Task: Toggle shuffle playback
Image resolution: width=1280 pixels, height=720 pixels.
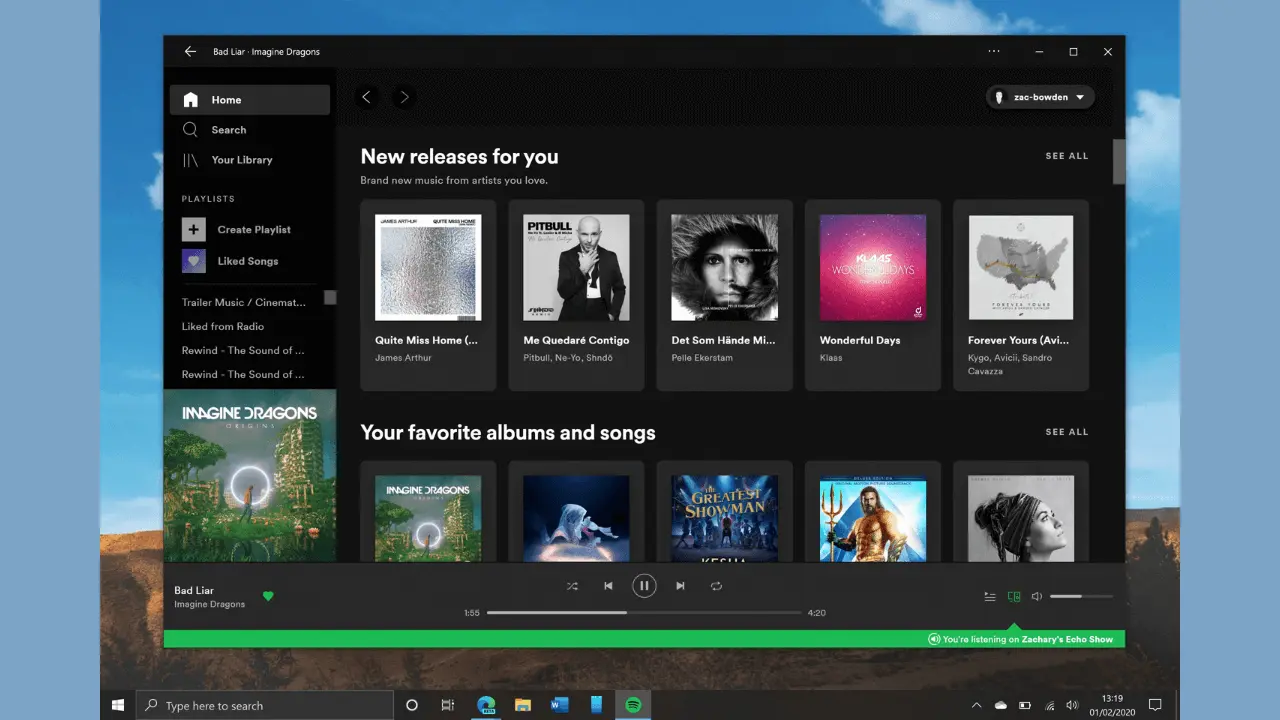Action: point(572,586)
